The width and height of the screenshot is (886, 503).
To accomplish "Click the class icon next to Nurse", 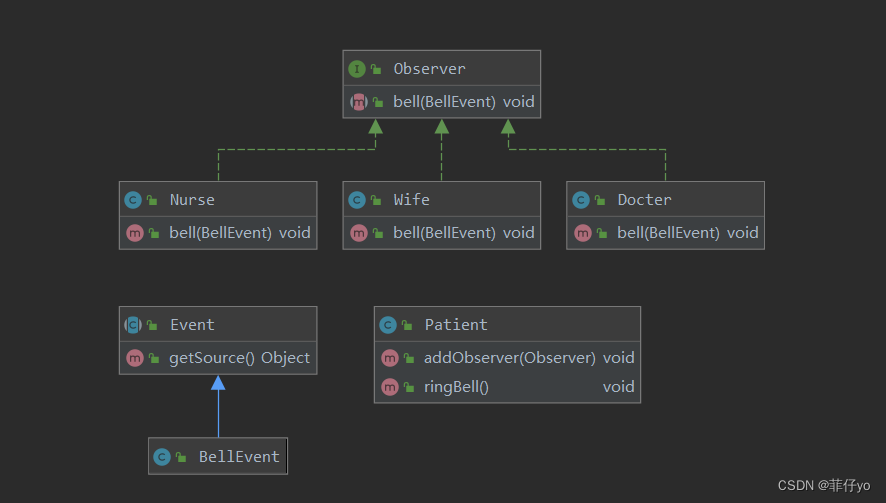I will coord(133,200).
